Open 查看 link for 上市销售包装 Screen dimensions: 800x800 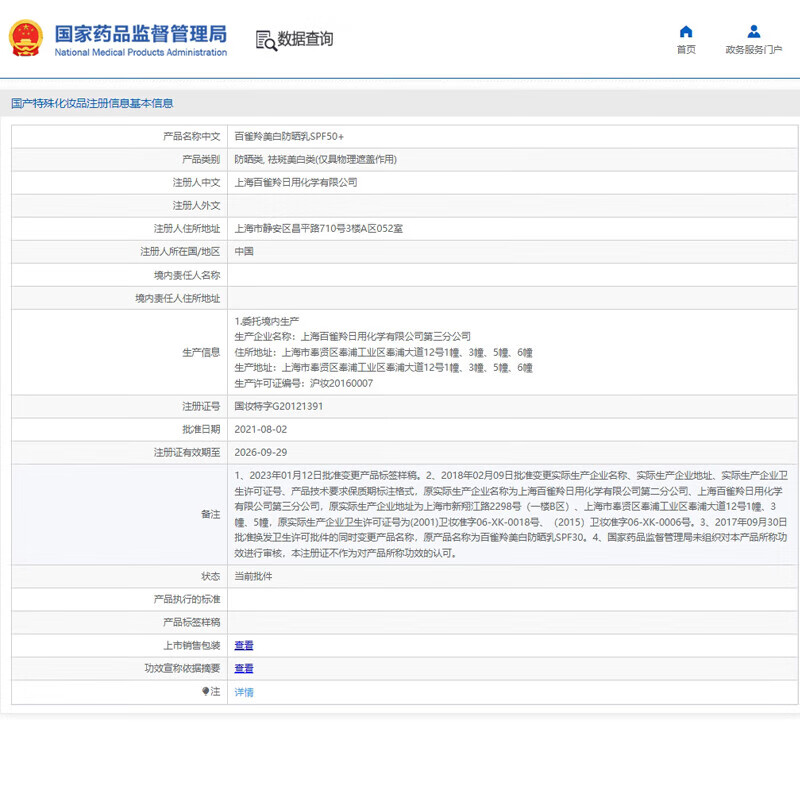pos(244,645)
